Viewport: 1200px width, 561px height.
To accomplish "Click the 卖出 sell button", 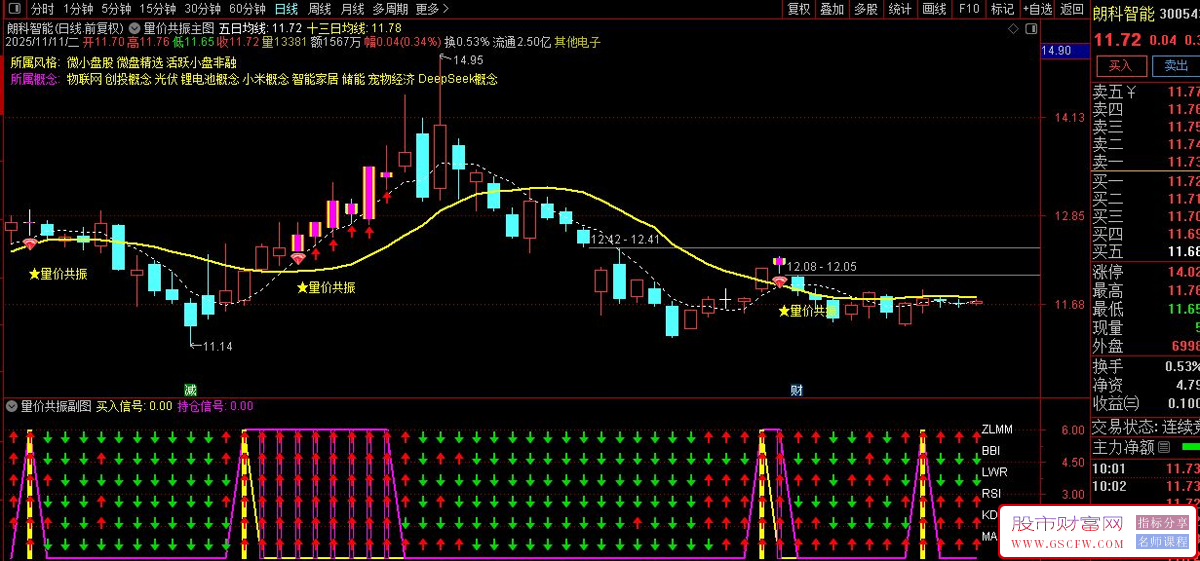I will coord(1176,66).
